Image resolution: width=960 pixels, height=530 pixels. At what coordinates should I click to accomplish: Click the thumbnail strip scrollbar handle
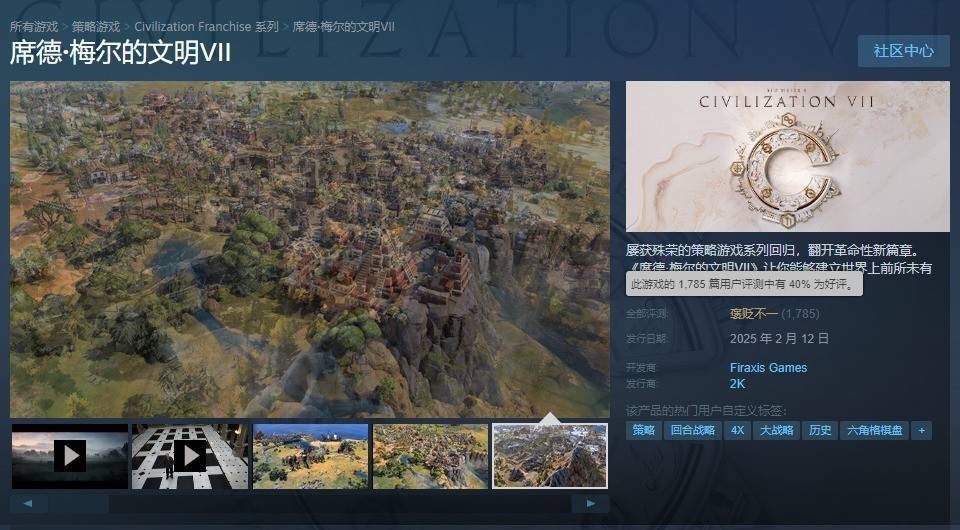(x=78, y=504)
